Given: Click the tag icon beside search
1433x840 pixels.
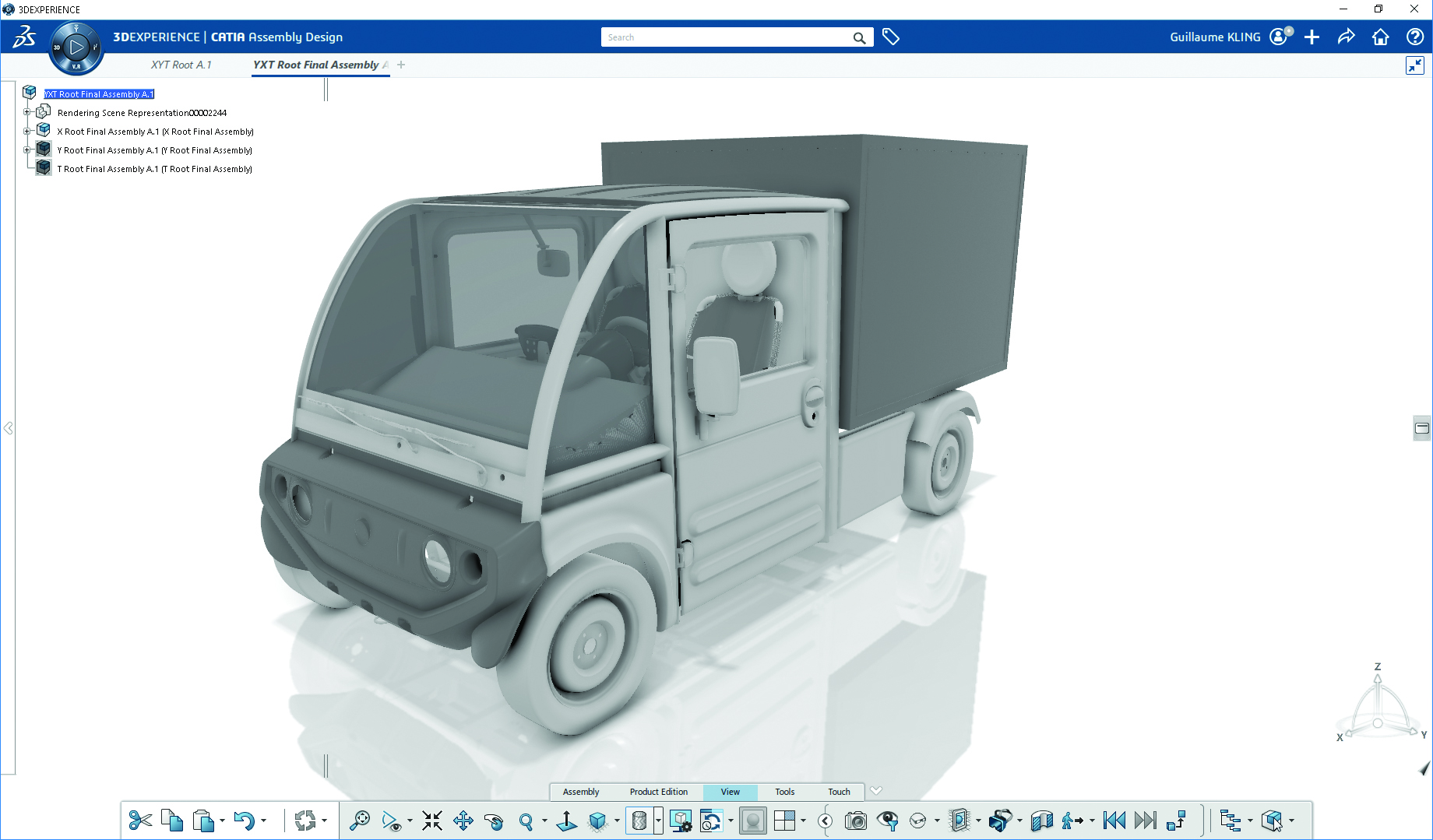Looking at the screenshot, I should click(x=891, y=37).
